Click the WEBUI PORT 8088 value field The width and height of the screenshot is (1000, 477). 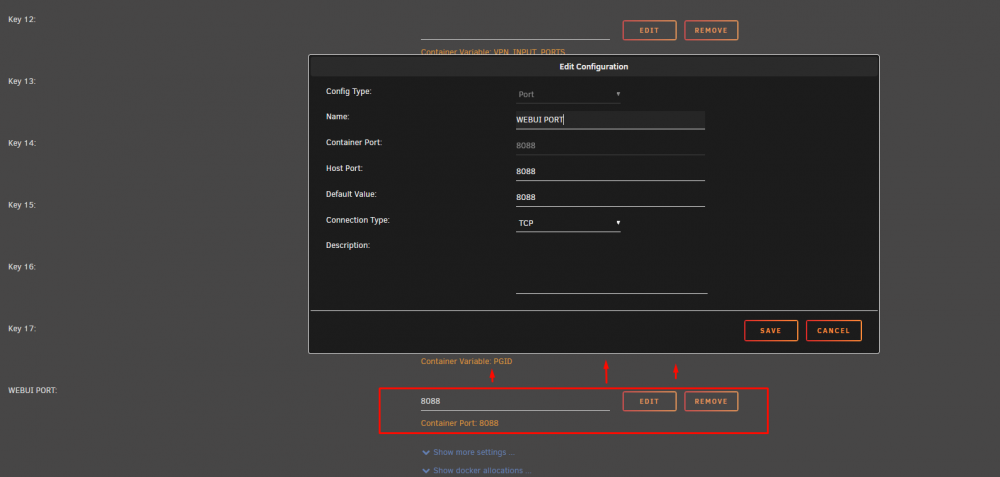coord(515,401)
